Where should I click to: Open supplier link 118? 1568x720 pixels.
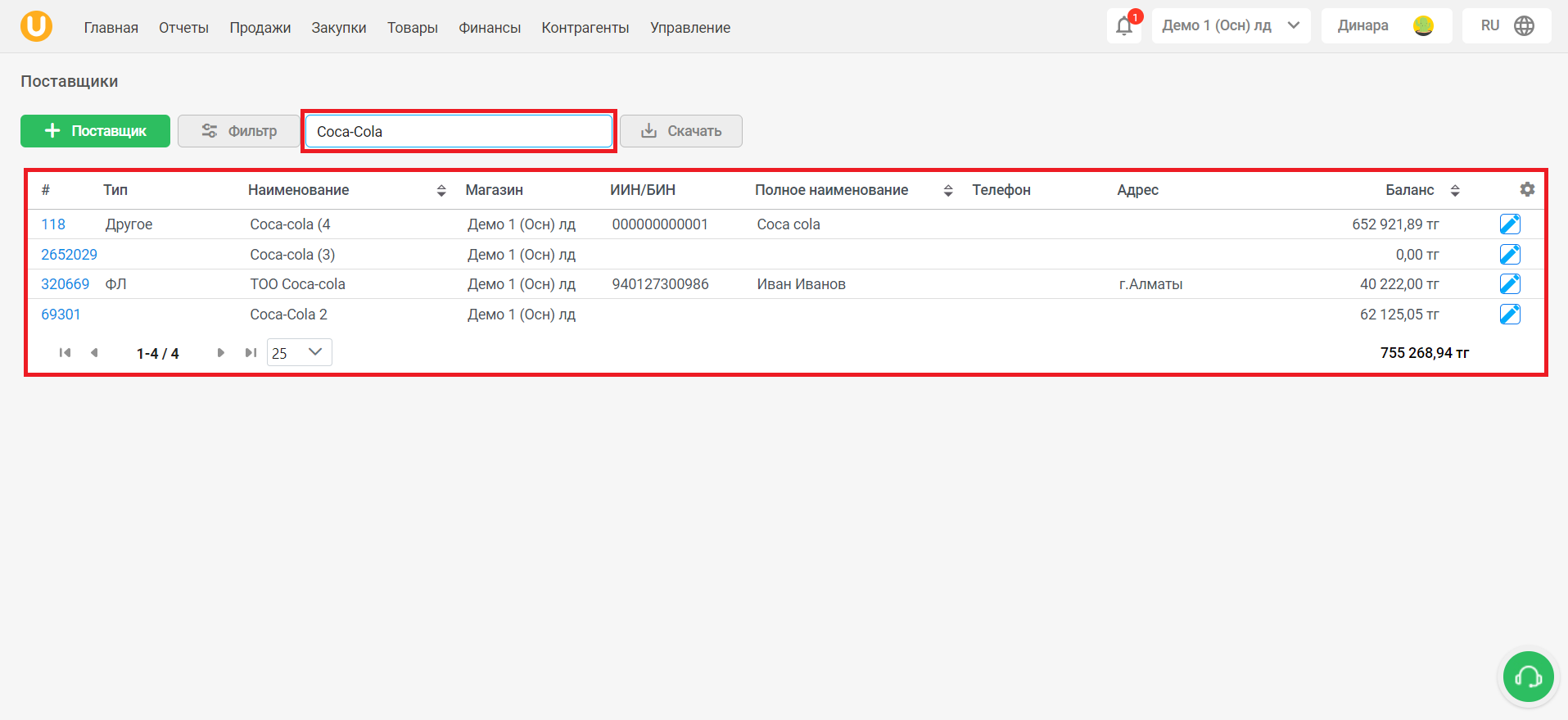[53, 224]
